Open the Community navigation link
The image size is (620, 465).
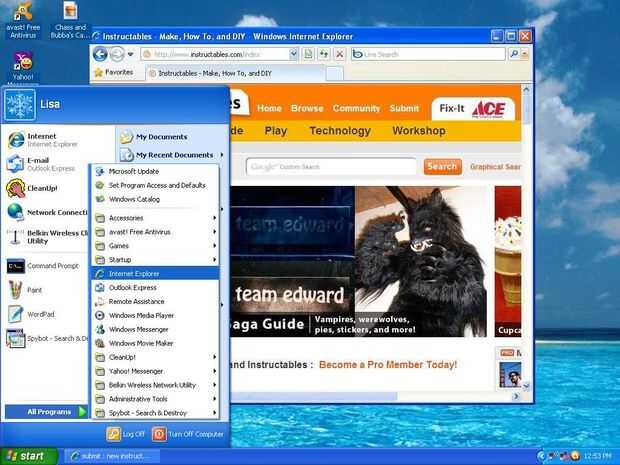356,108
